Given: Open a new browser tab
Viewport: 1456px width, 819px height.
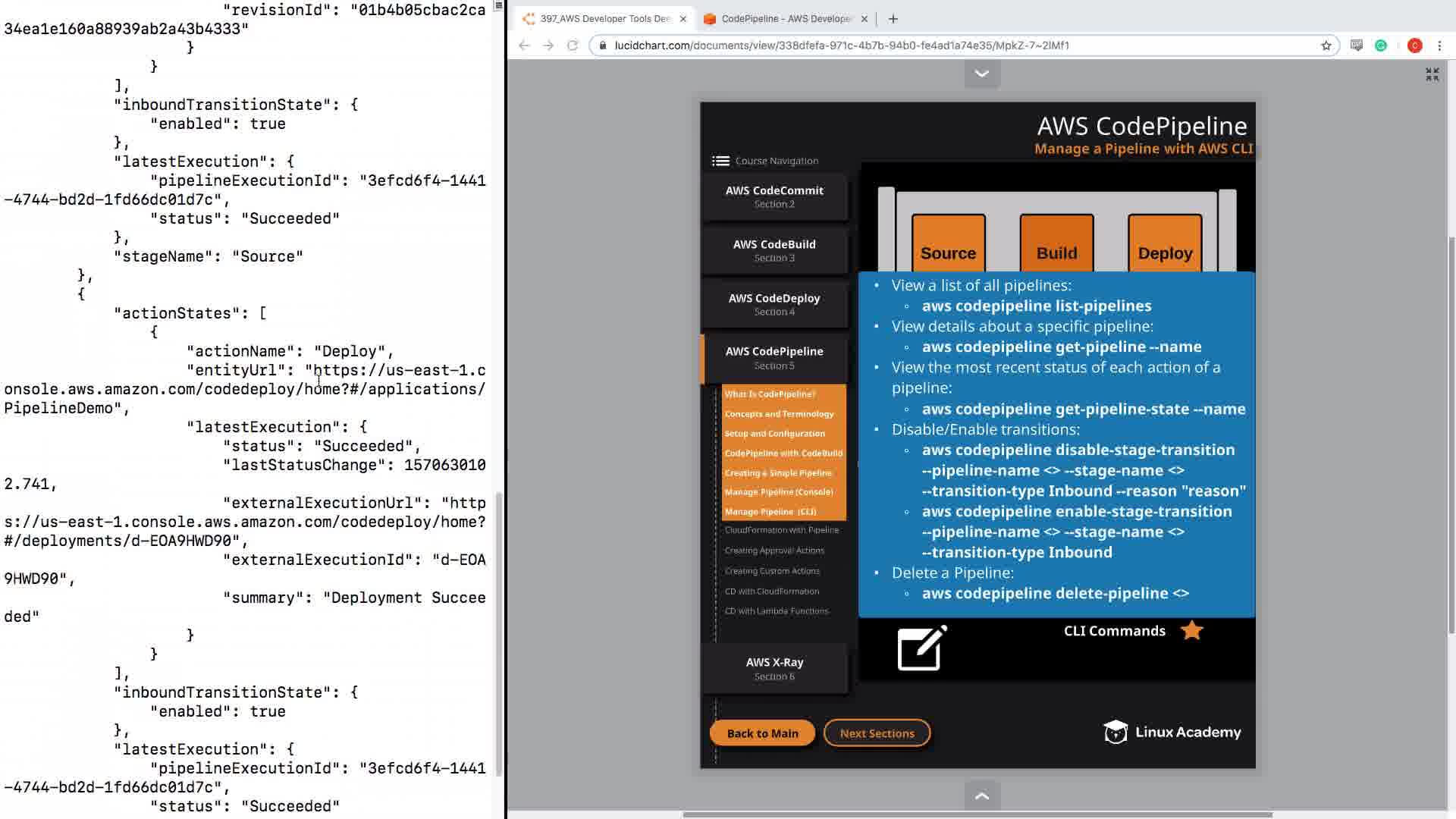Looking at the screenshot, I should coord(893,19).
